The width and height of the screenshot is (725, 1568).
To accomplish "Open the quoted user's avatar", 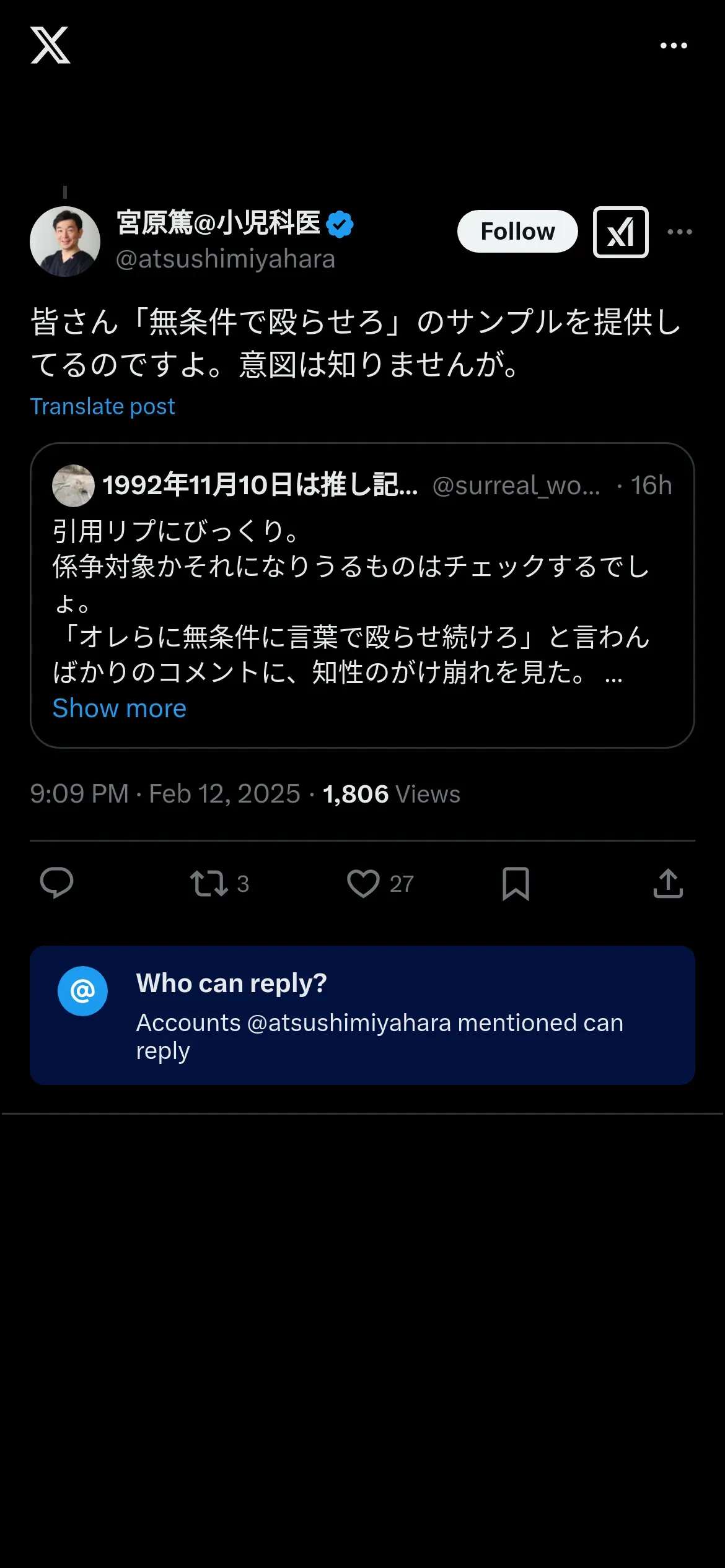I will pyautogui.click(x=73, y=486).
